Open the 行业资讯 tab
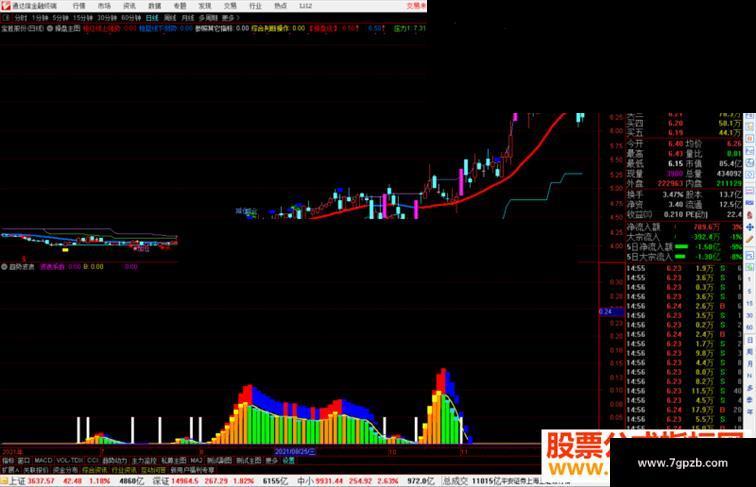Image resolution: width=756 pixels, height=487 pixels. pyautogui.click(x=124, y=470)
